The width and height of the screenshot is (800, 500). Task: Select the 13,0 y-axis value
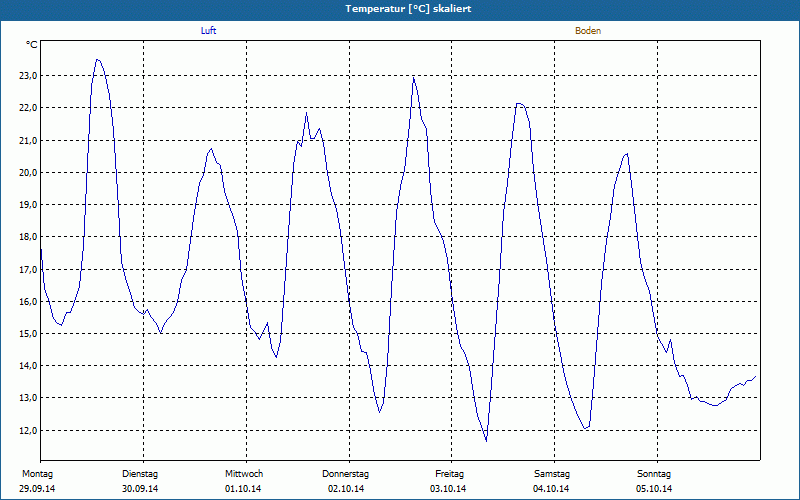pos(28,398)
